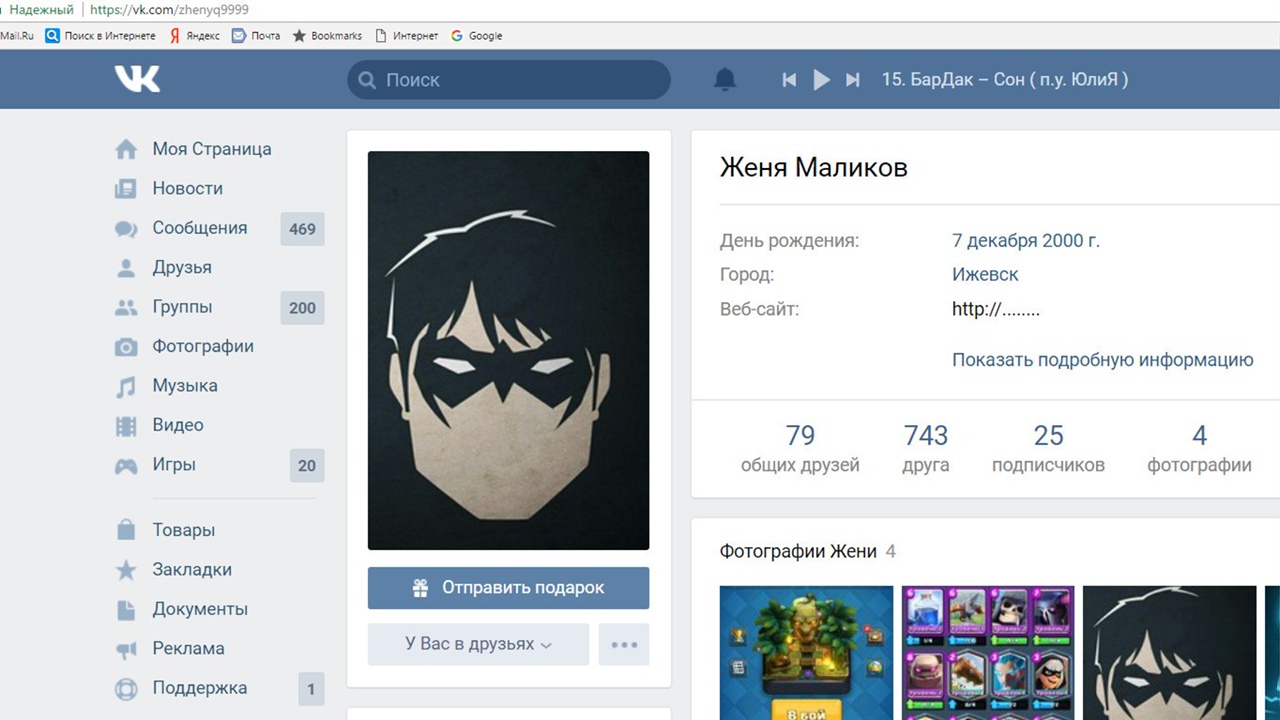The image size is (1280, 720).
Task: Click the Photos camera icon
Action: 126,347
